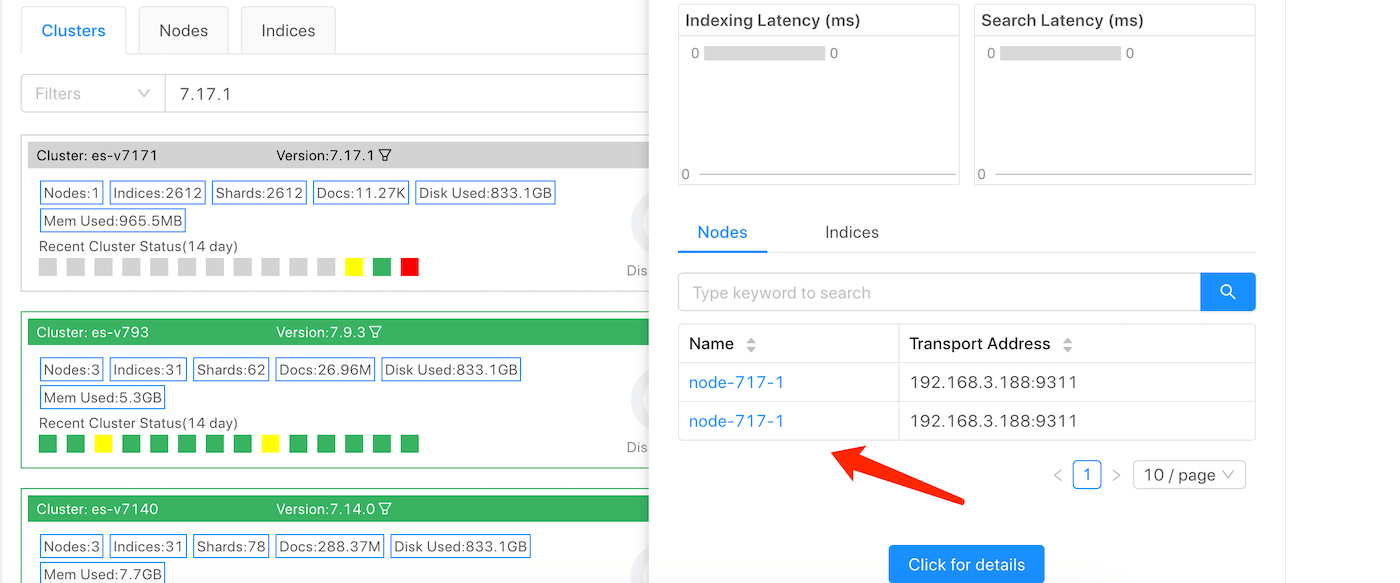Viewport: 1400px width, 583px height.
Task: Click green status square of es-v7171 cluster
Action: [x=381, y=267]
